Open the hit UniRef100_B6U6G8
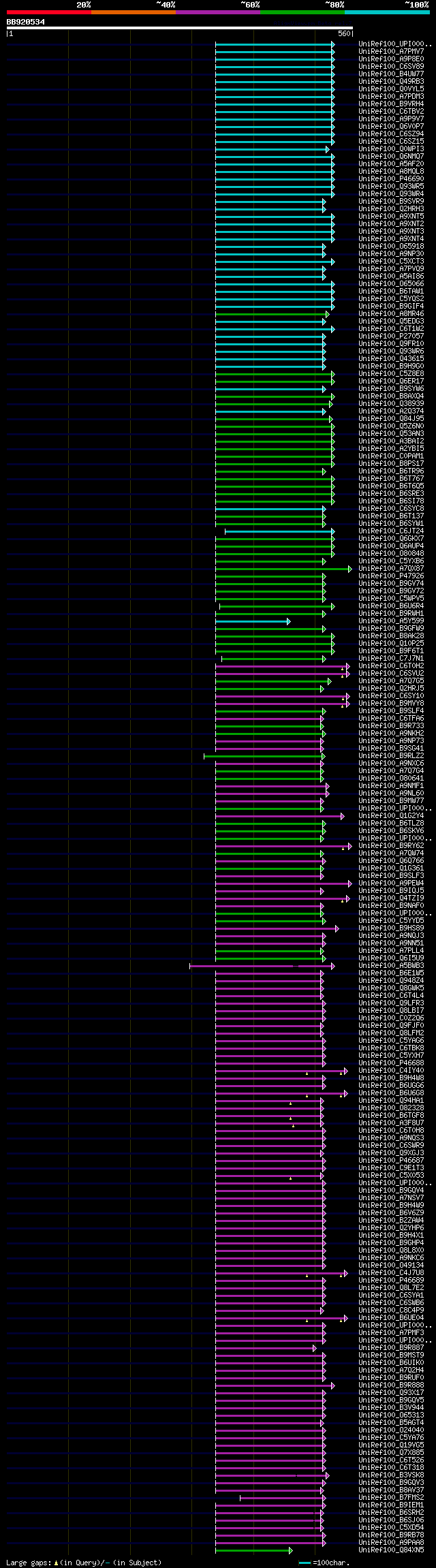436x1568 pixels. (391, 1093)
